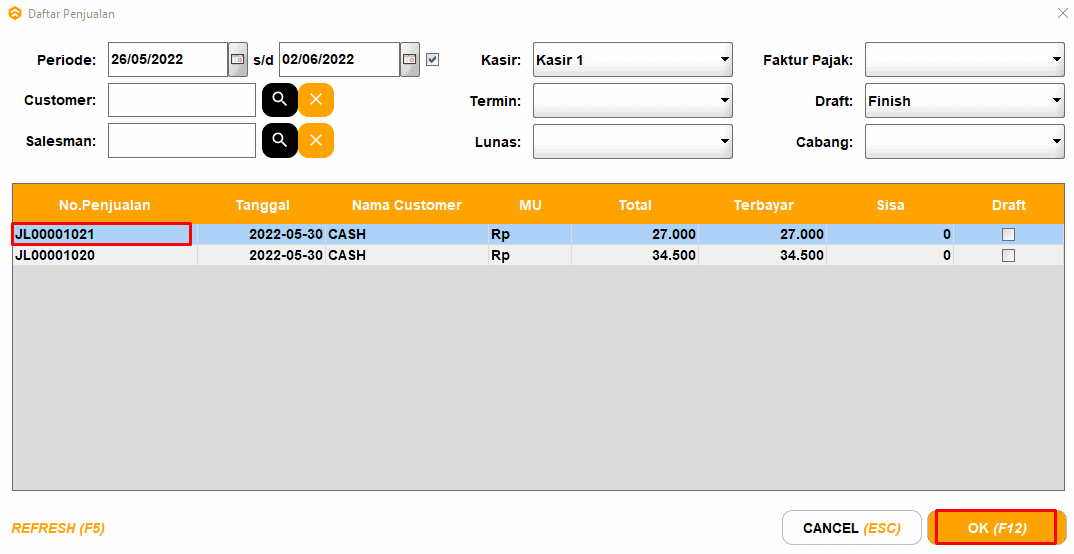
Task: Tick Draft checkbox for JL00001021
Action: pyautogui.click(x=1008, y=234)
